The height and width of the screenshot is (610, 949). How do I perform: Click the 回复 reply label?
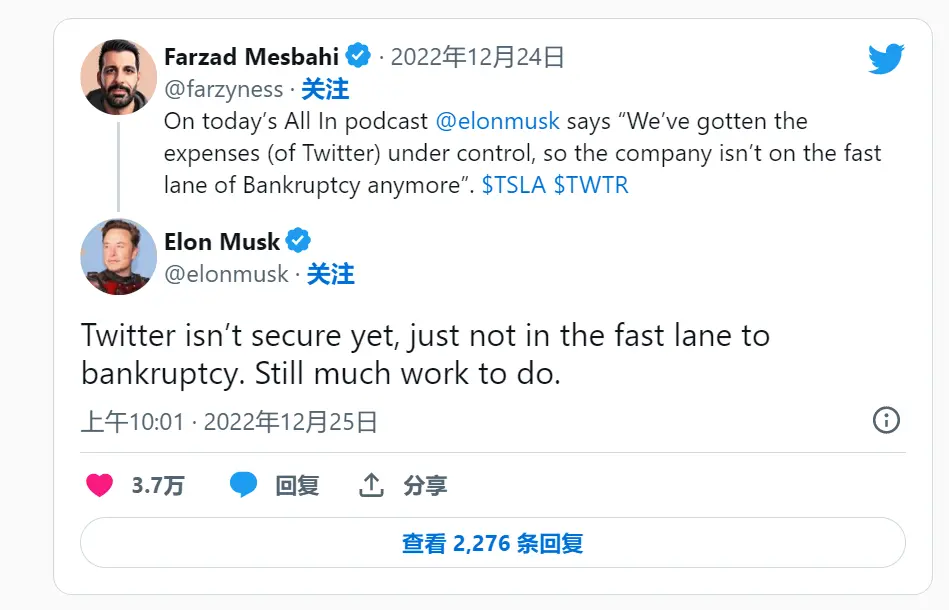point(297,486)
